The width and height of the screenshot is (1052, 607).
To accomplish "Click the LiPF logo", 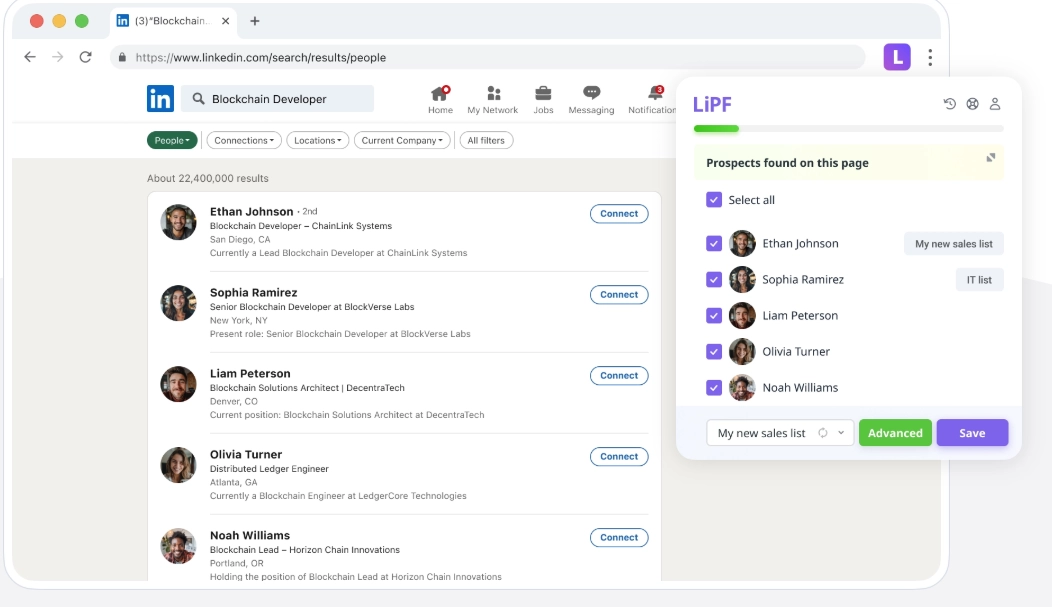I will click(x=712, y=105).
